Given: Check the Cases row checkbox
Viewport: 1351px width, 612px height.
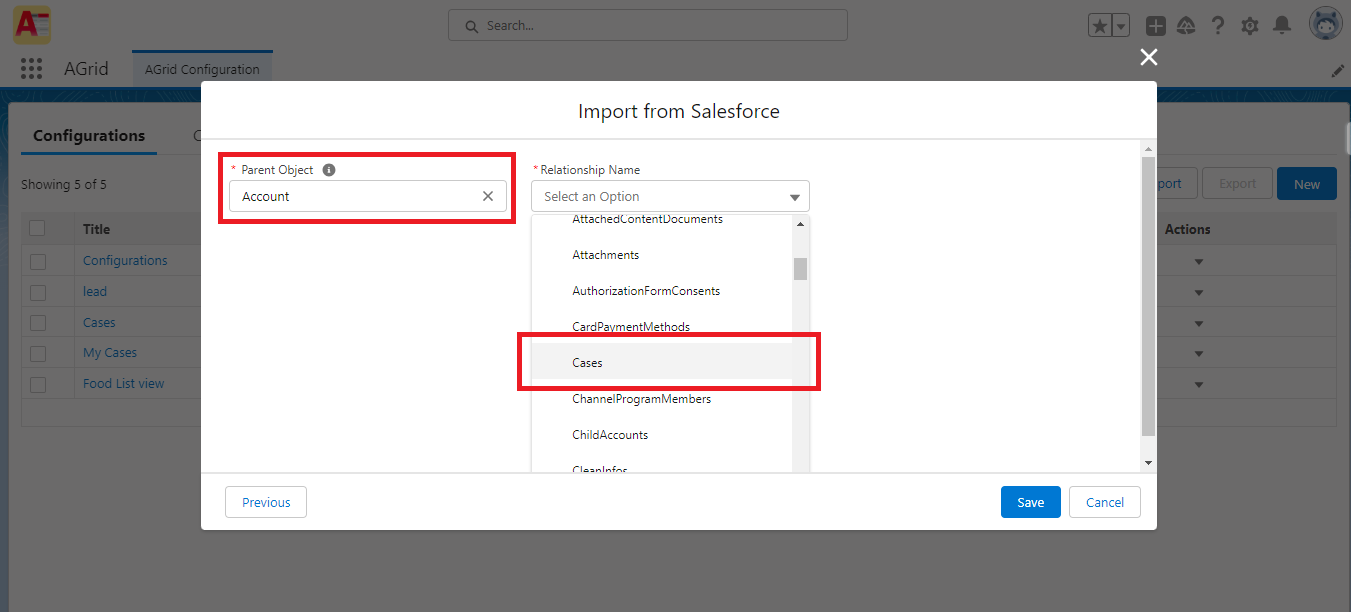Looking at the screenshot, I should (38, 323).
